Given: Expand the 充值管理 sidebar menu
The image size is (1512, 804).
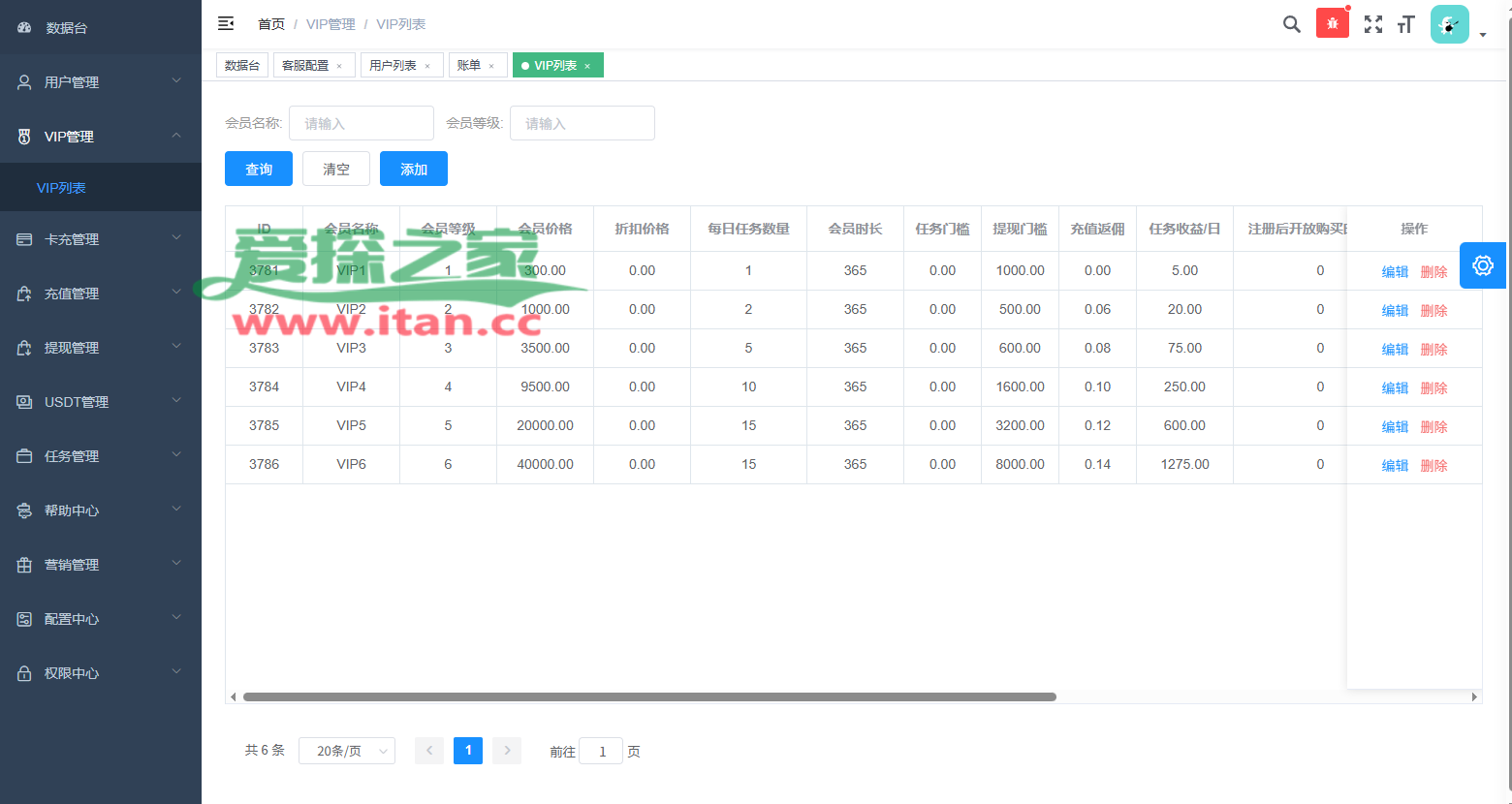Looking at the screenshot, I should tap(101, 294).
